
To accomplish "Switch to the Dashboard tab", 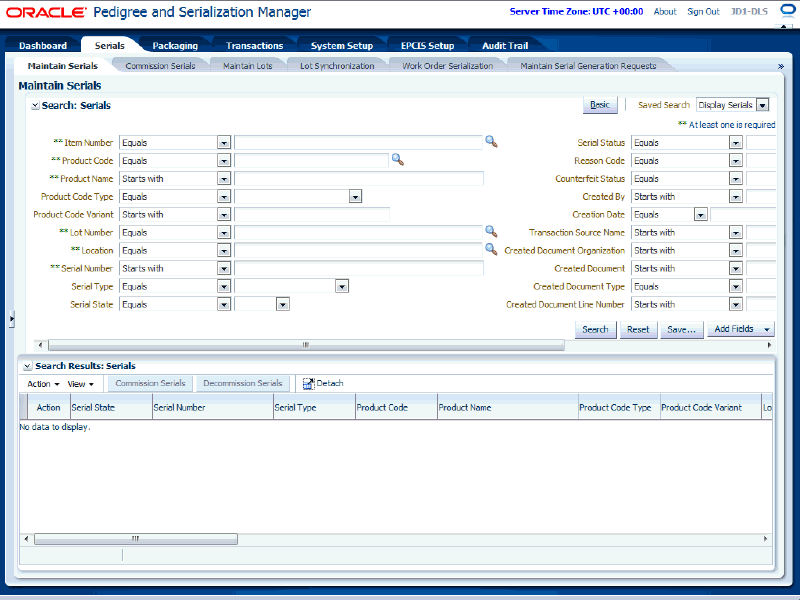I will 43,45.
